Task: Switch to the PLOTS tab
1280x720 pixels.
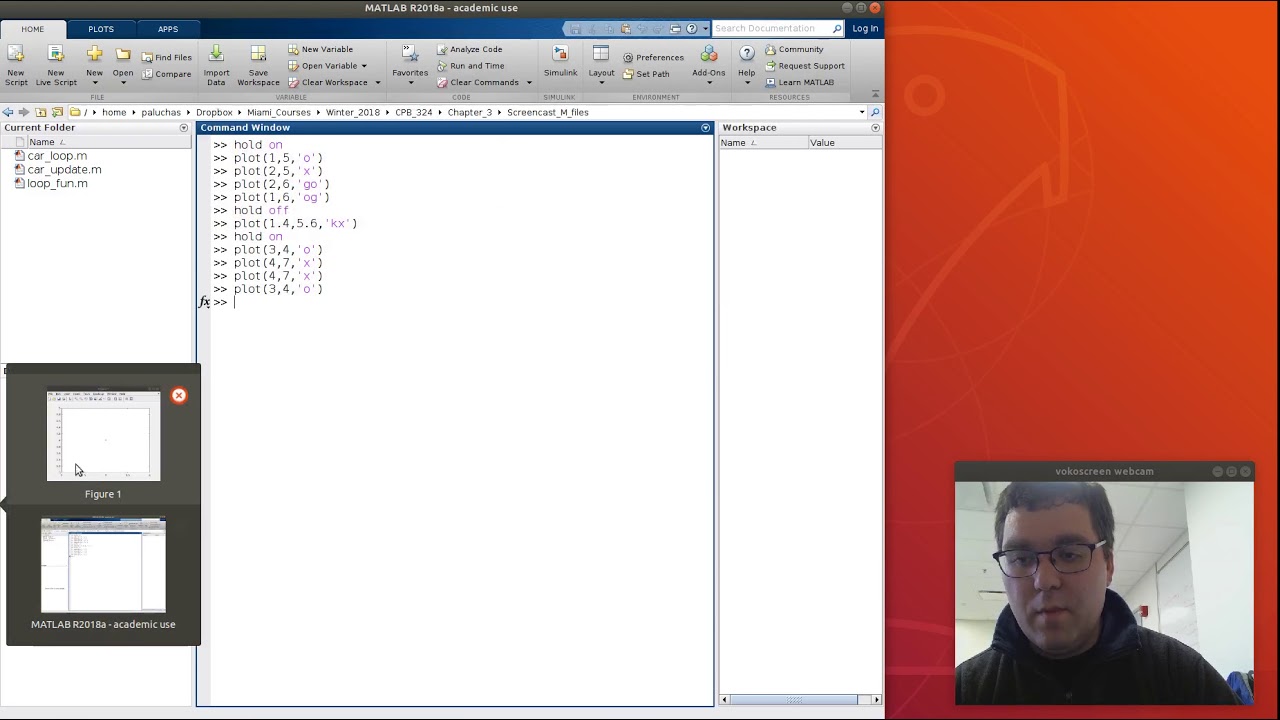Action: [101, 29]
